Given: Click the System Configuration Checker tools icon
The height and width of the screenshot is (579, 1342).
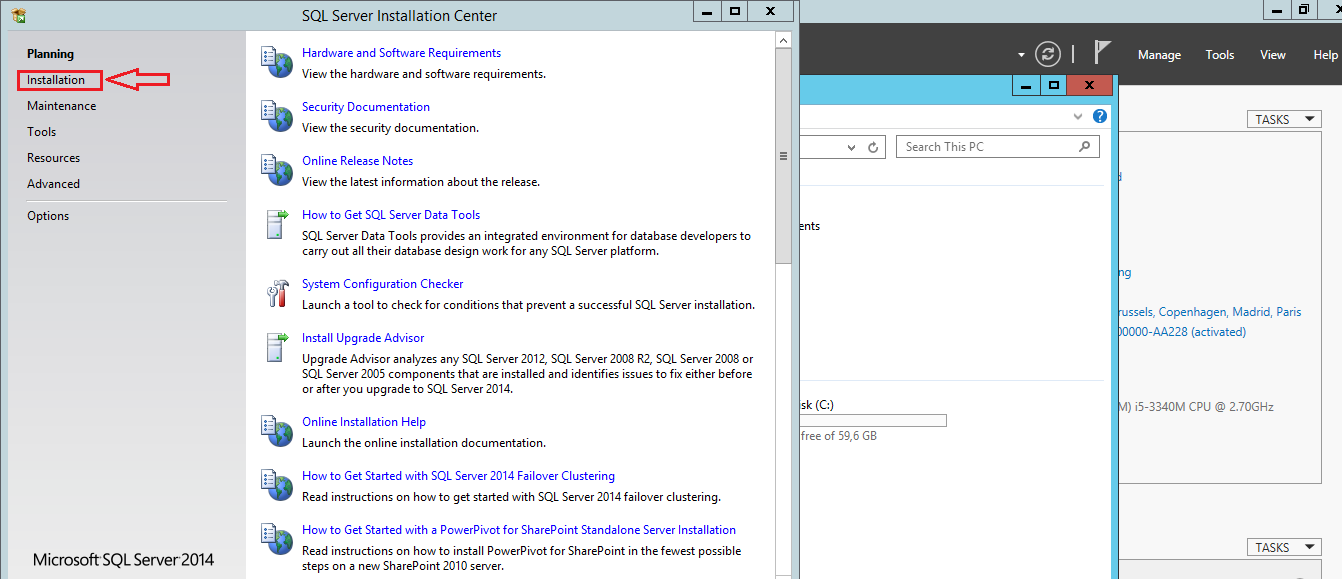Looking at the screenshot, I should click(276, 293).
